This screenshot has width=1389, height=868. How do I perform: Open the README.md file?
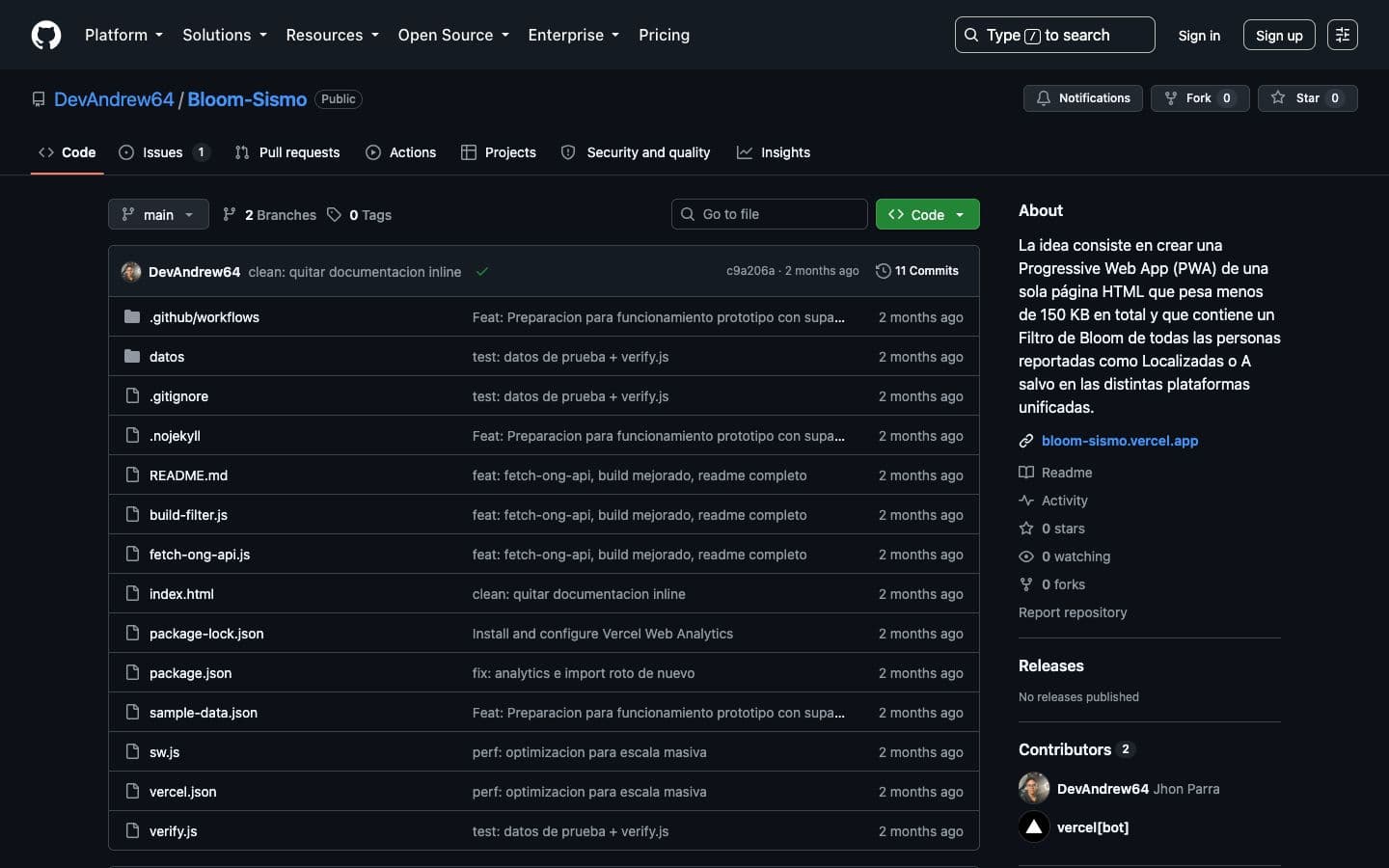click(x=188, y=475)
